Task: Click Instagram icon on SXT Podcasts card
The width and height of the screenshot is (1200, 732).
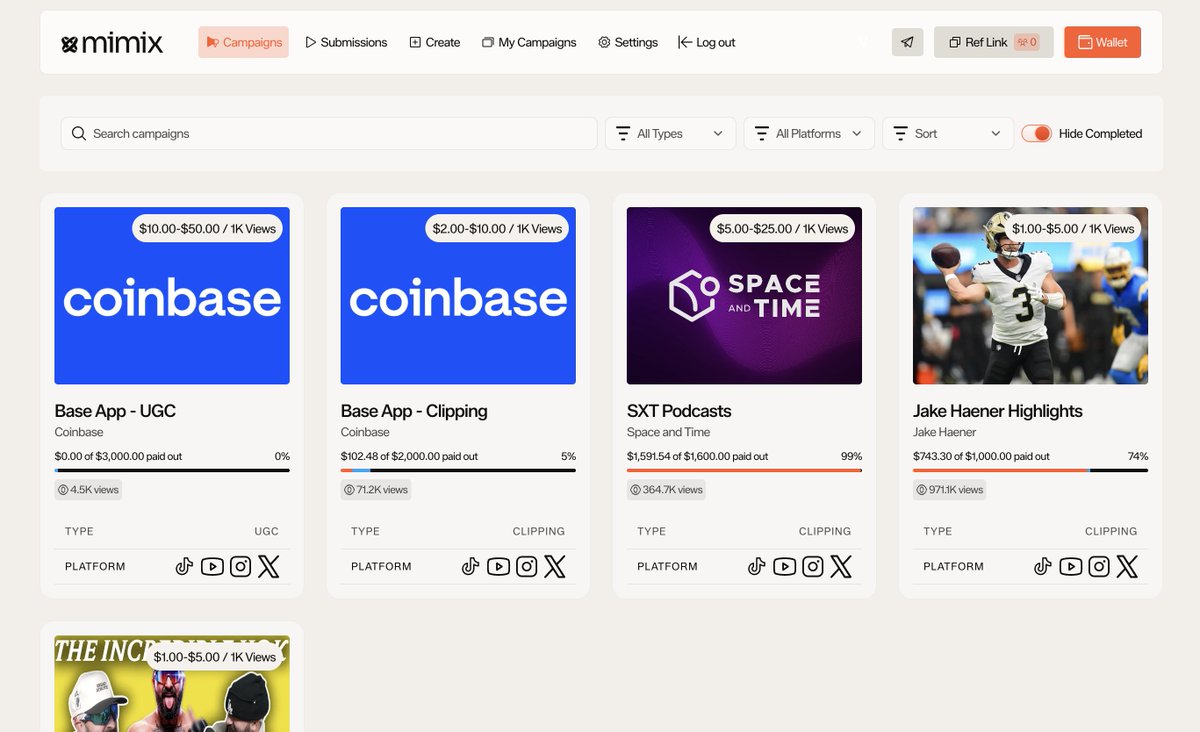Action: click(x=813, y=567)
